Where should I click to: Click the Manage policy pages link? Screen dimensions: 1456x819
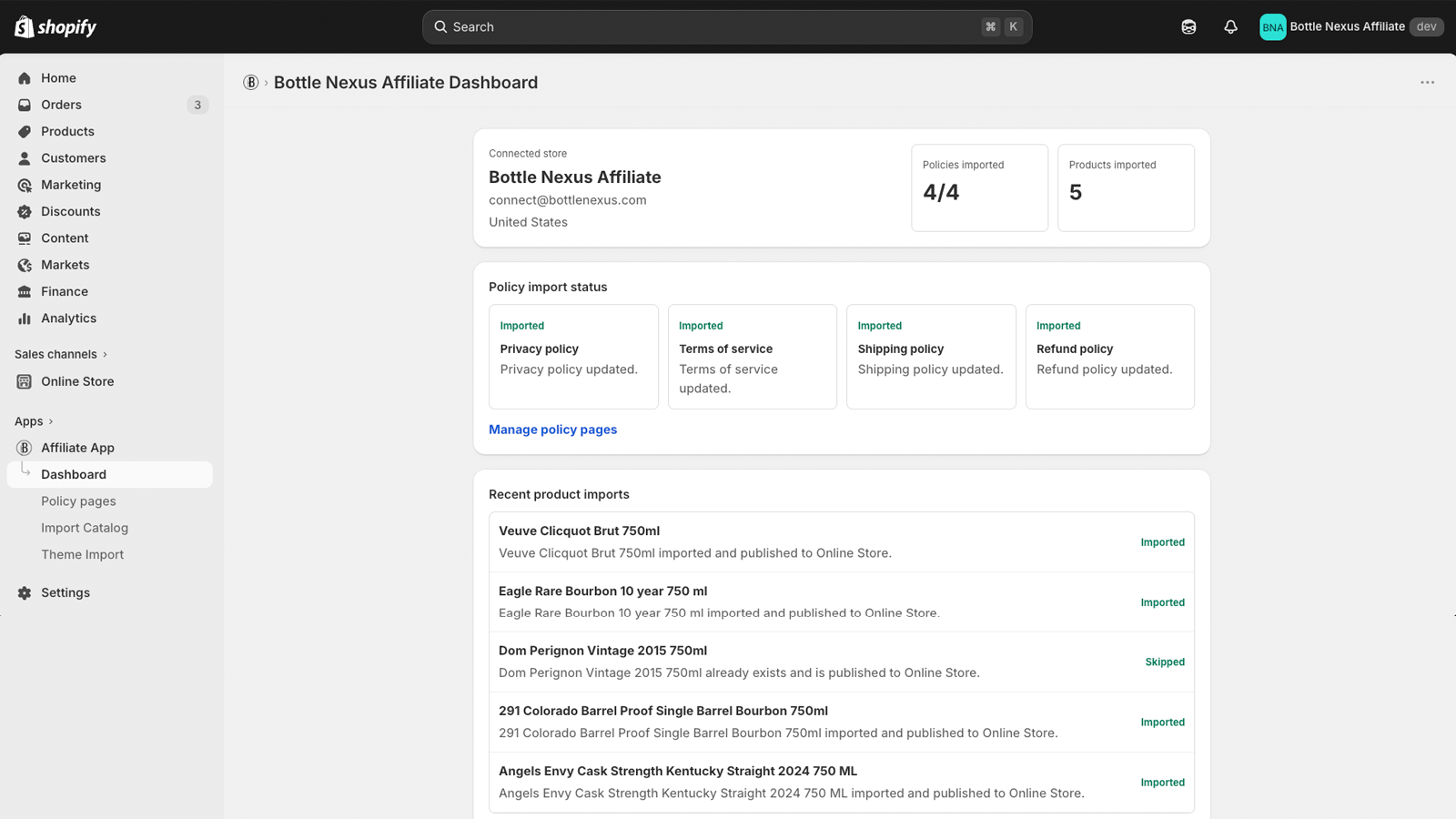[x=552, y=430]
